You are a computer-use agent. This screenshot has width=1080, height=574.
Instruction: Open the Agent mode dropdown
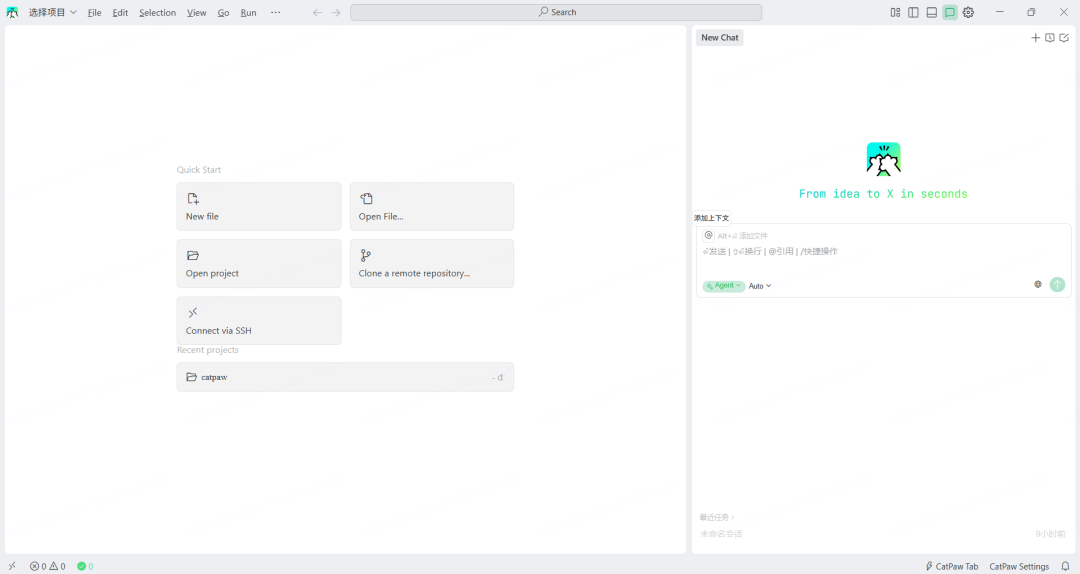point(724,286)
